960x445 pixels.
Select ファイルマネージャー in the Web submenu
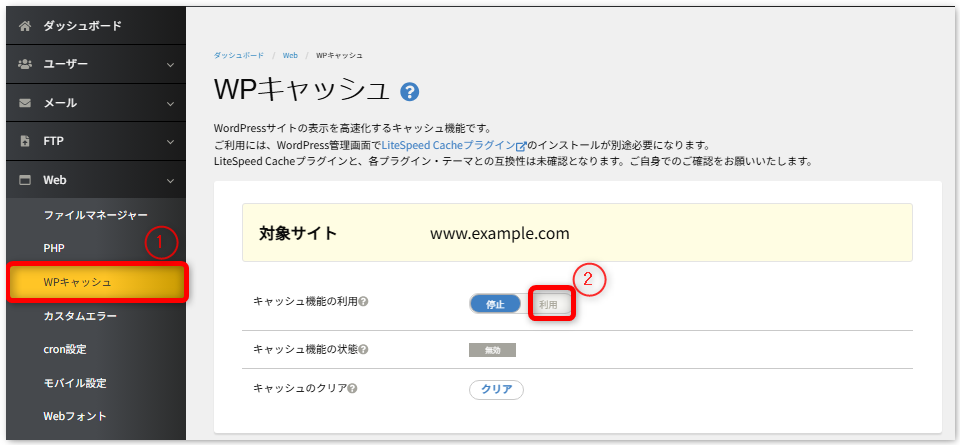[96, 215]
